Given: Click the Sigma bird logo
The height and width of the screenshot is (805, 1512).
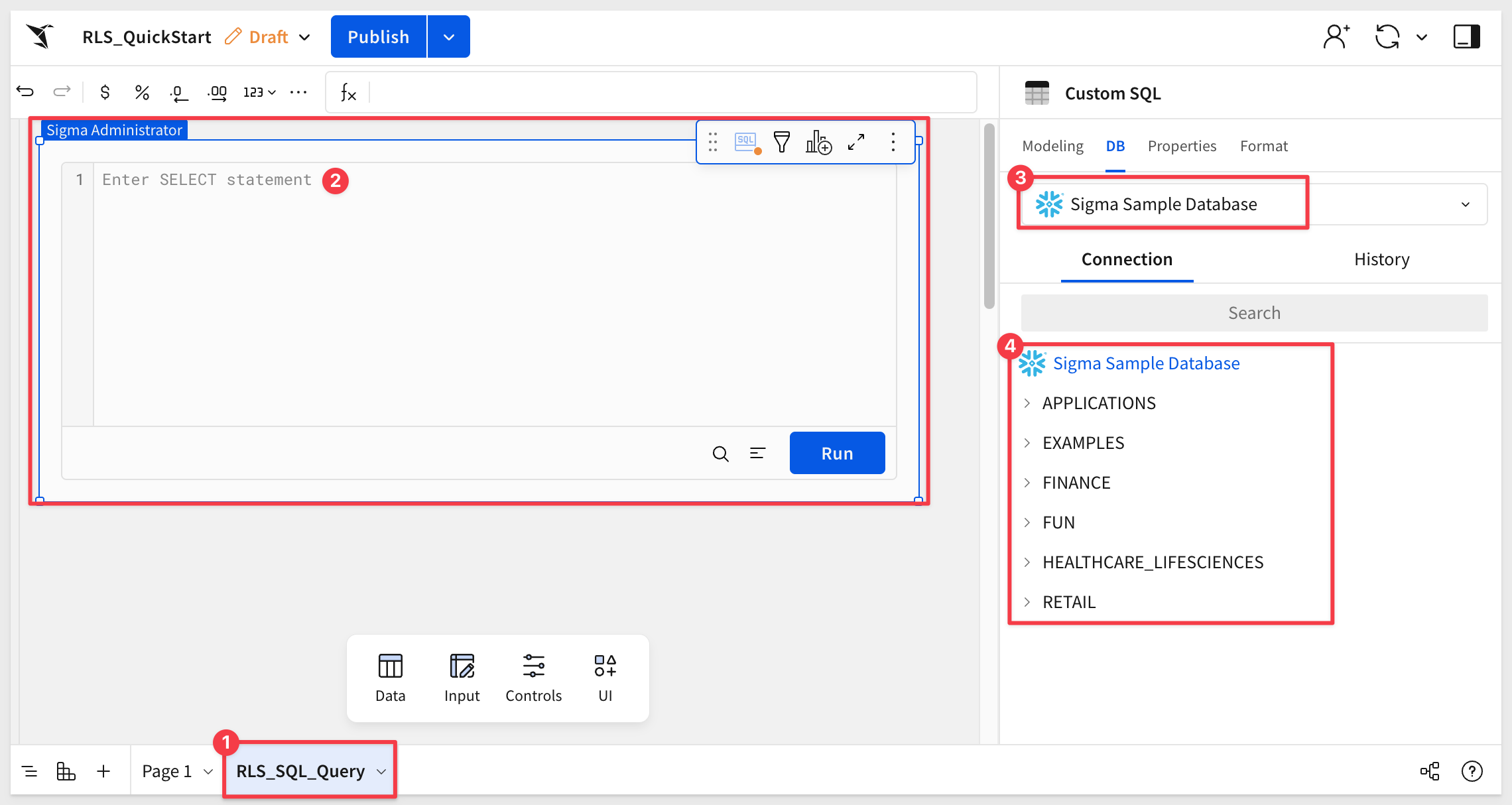Looking at the screenshot, I should pos(40,36).
